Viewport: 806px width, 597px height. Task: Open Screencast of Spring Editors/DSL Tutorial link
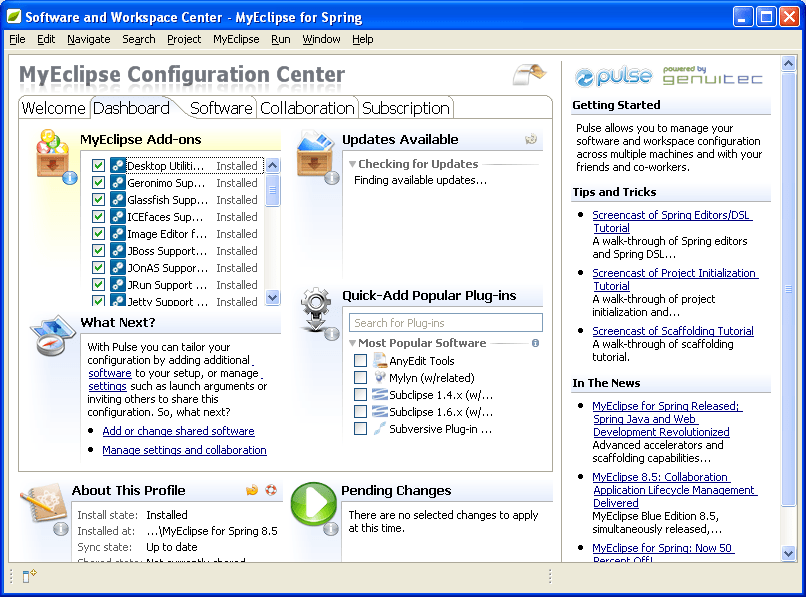point(671,221)
